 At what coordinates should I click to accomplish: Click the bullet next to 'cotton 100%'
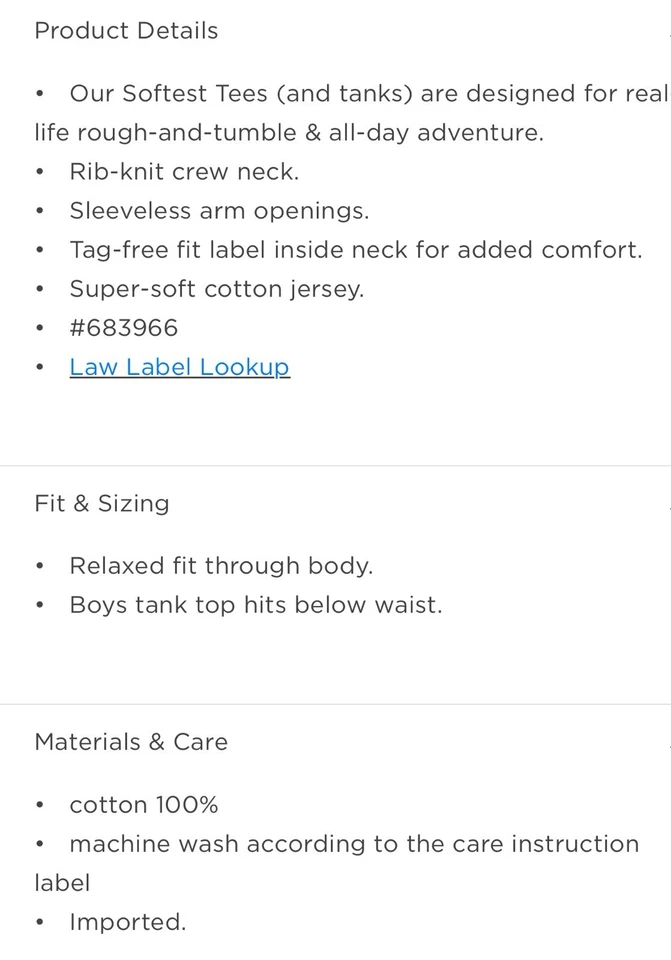click(x=40, y=806)
